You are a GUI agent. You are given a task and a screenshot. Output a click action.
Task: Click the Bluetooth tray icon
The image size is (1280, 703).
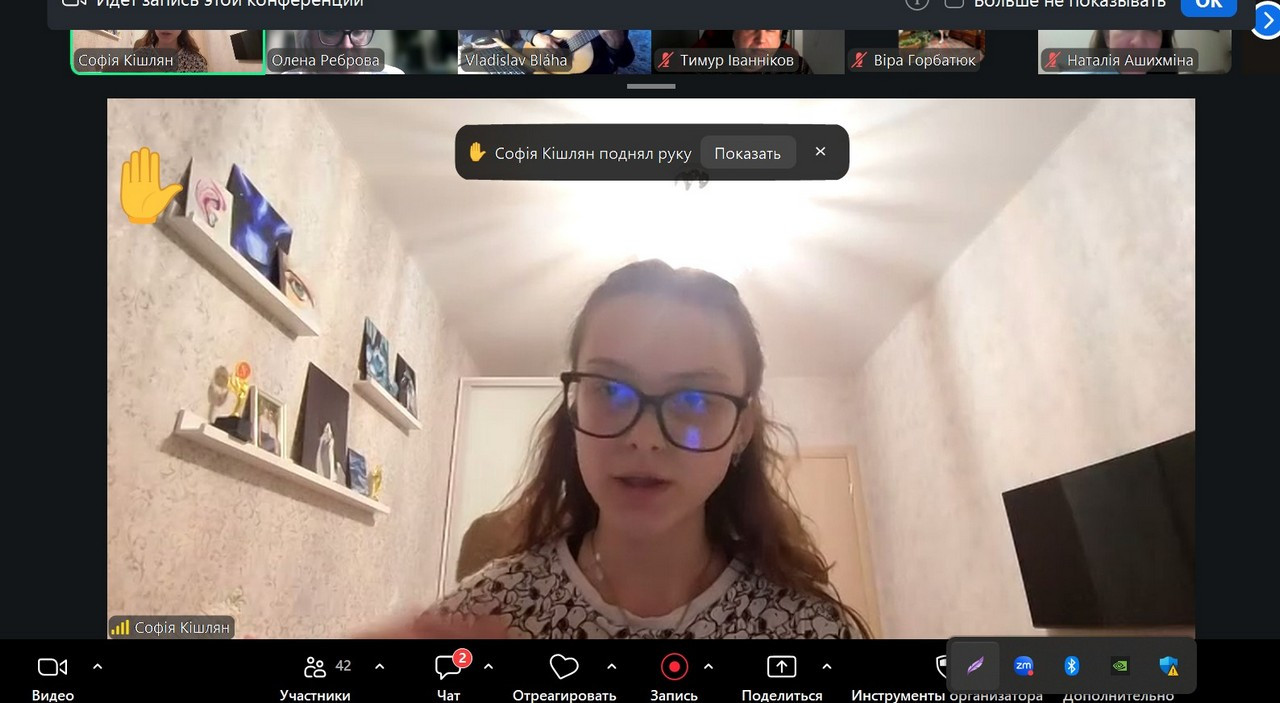[1071, 666]
